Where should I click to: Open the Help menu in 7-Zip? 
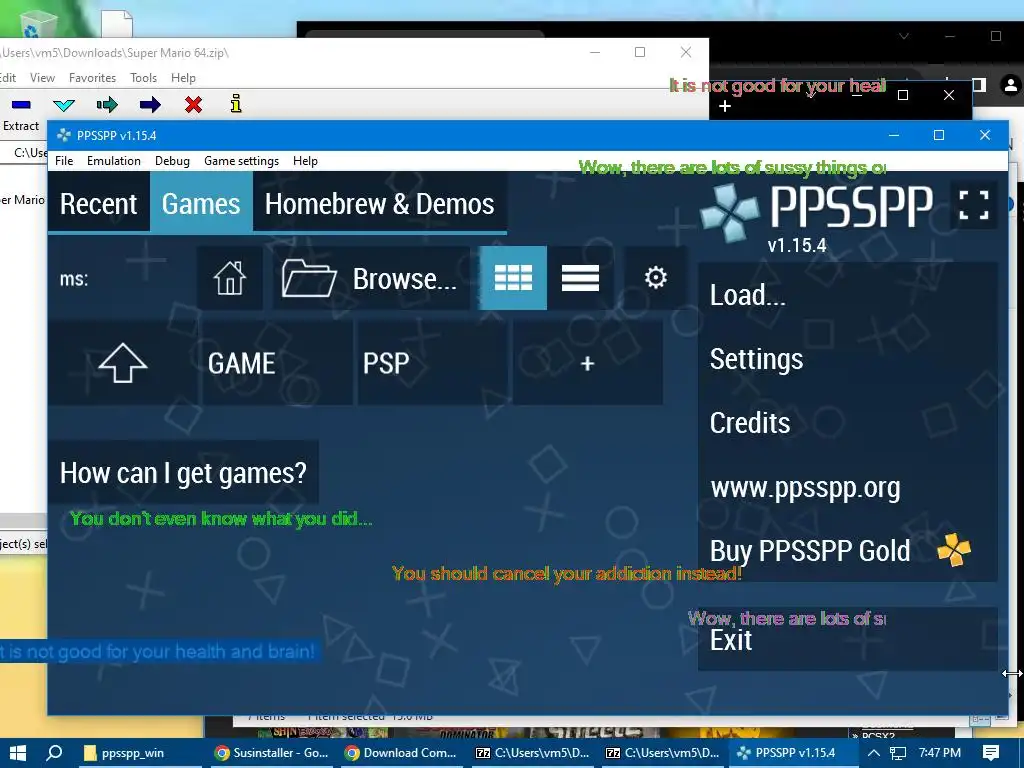pyautogui.click(x=184, y=78)
